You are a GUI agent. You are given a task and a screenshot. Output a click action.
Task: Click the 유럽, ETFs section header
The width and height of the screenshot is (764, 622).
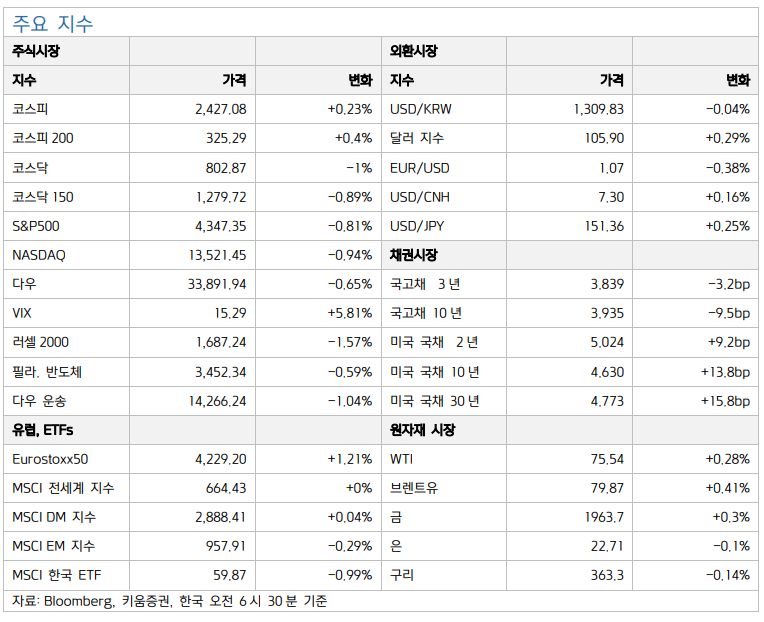coord(42,430)
